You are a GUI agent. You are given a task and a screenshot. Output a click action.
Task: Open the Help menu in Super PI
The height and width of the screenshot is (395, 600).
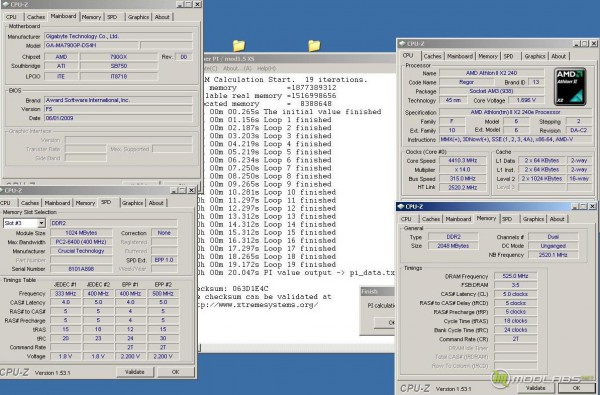266,68
